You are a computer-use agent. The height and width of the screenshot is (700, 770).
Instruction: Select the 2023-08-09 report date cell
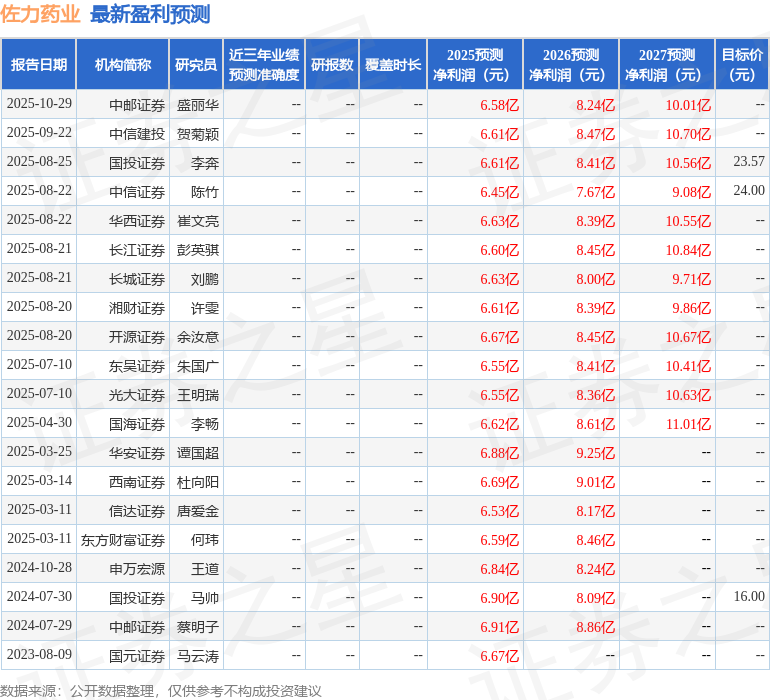pyautogui.click(x=39, y=656)
